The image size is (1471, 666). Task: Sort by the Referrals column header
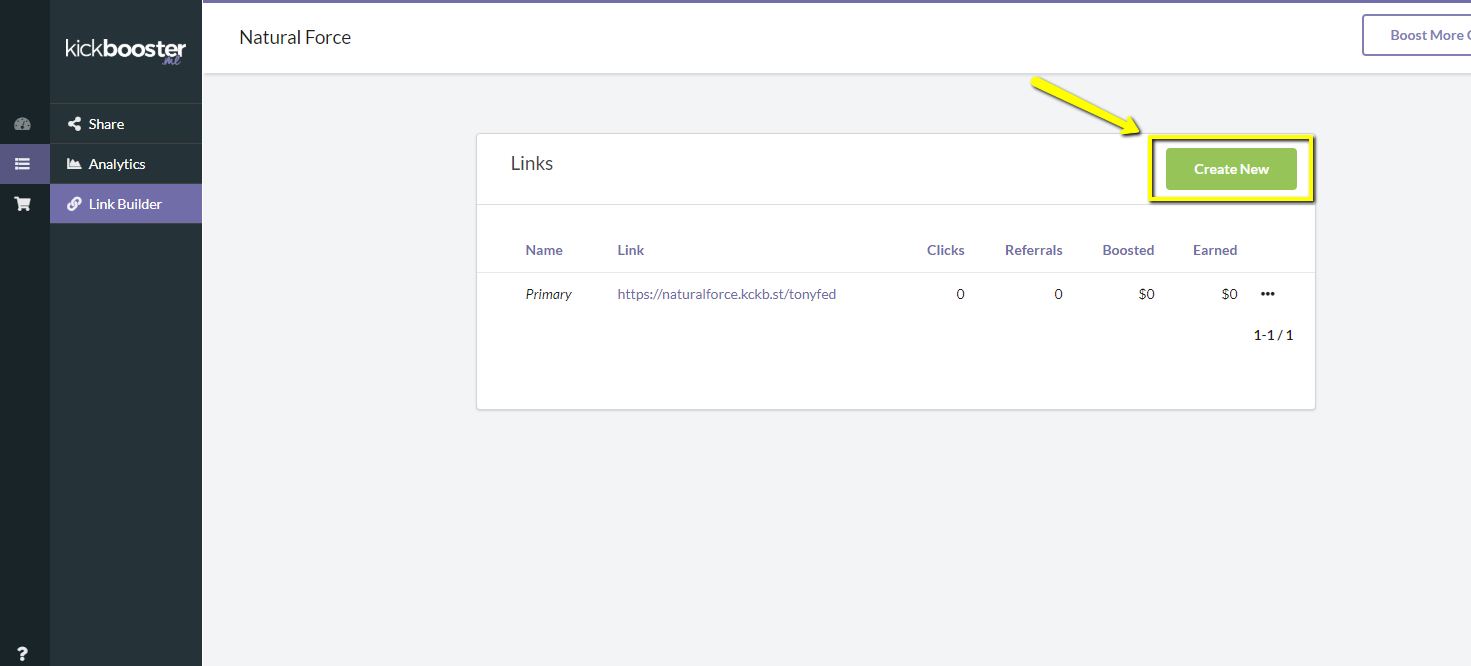[1034, 250]
